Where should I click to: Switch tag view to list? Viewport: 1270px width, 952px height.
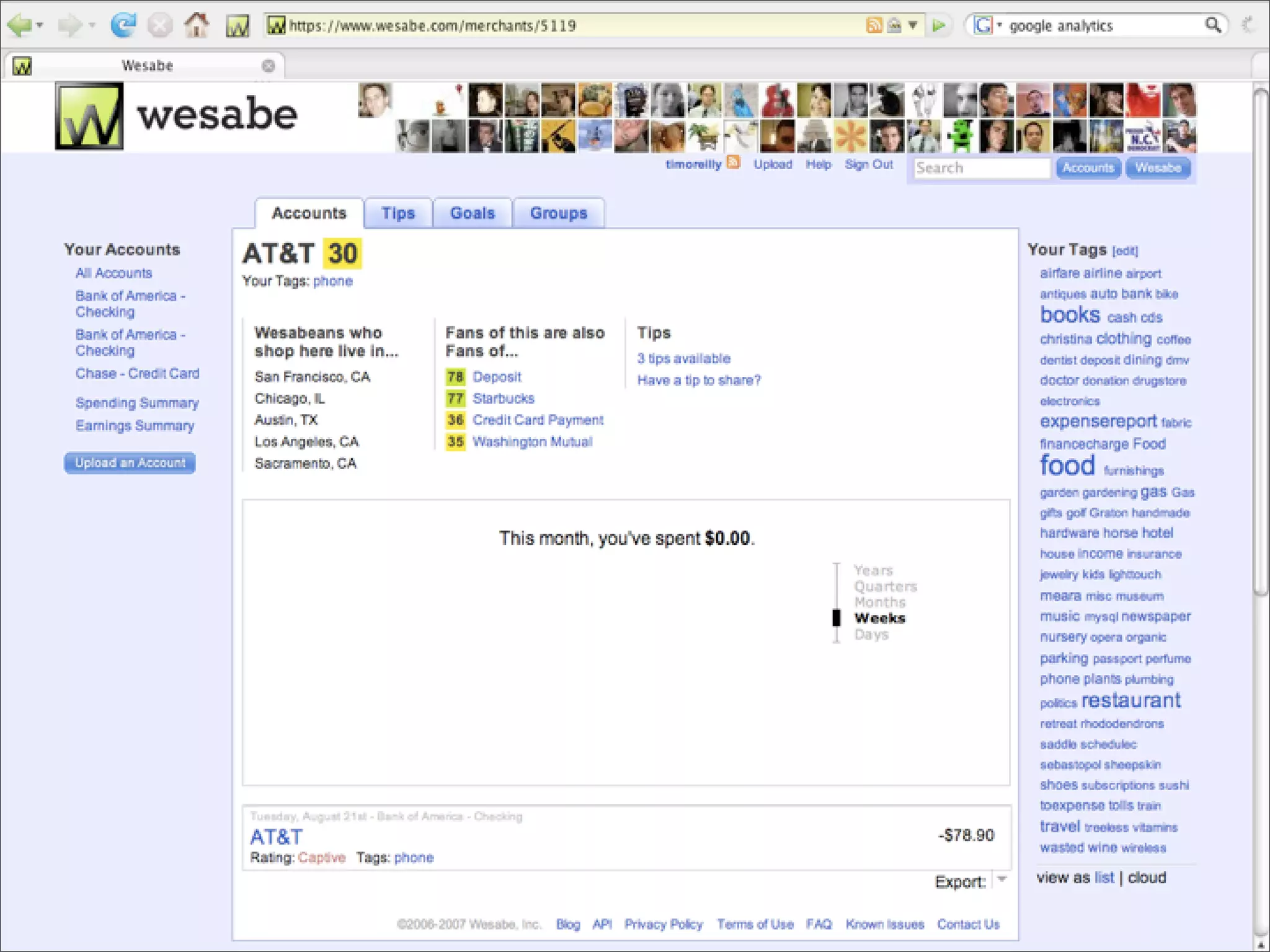coord(1104,878)
